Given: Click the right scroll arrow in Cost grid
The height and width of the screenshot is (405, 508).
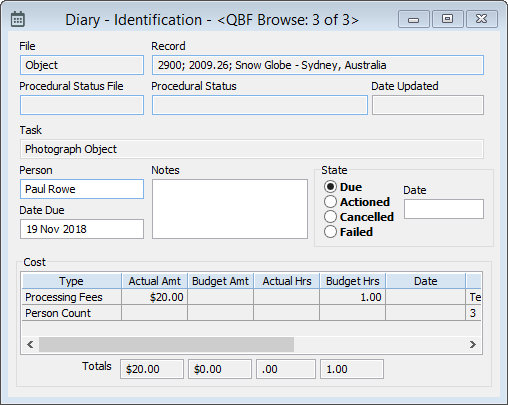Looking at the screenshot, I should [x=473, y=344].
